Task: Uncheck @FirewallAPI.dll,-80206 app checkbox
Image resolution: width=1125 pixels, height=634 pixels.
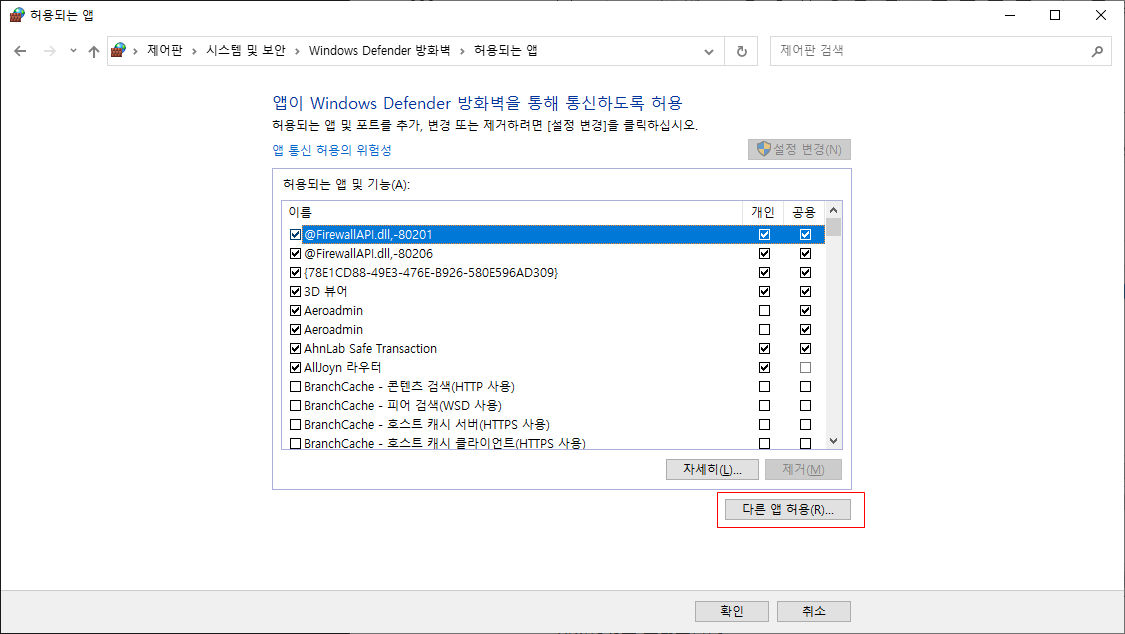Action: pyautogui.click(x=295, y=254)
